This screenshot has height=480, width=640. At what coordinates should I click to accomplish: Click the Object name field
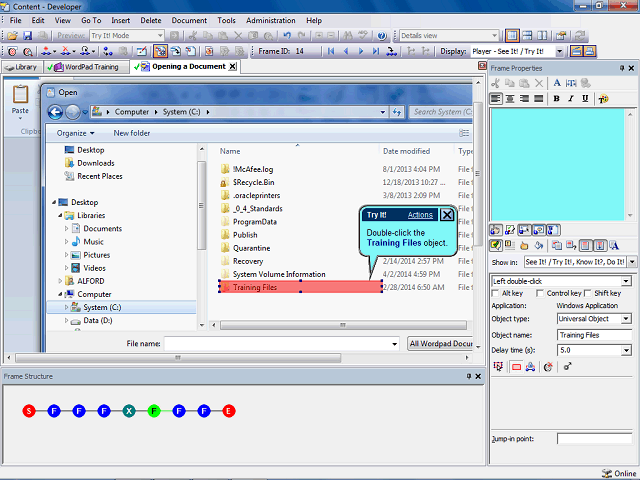click(x=594, y=335)
